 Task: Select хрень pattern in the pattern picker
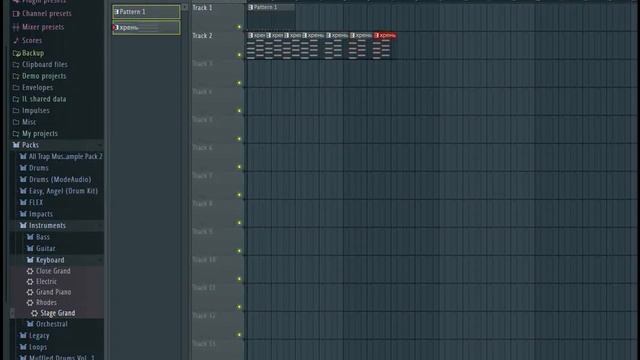point(146,28)
